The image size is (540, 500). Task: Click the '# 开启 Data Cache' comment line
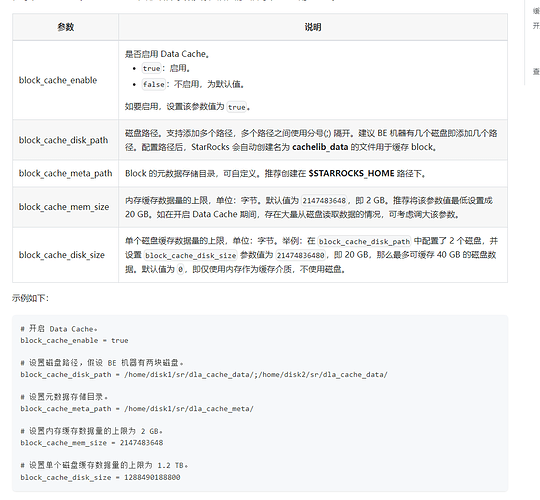point(59,329)
